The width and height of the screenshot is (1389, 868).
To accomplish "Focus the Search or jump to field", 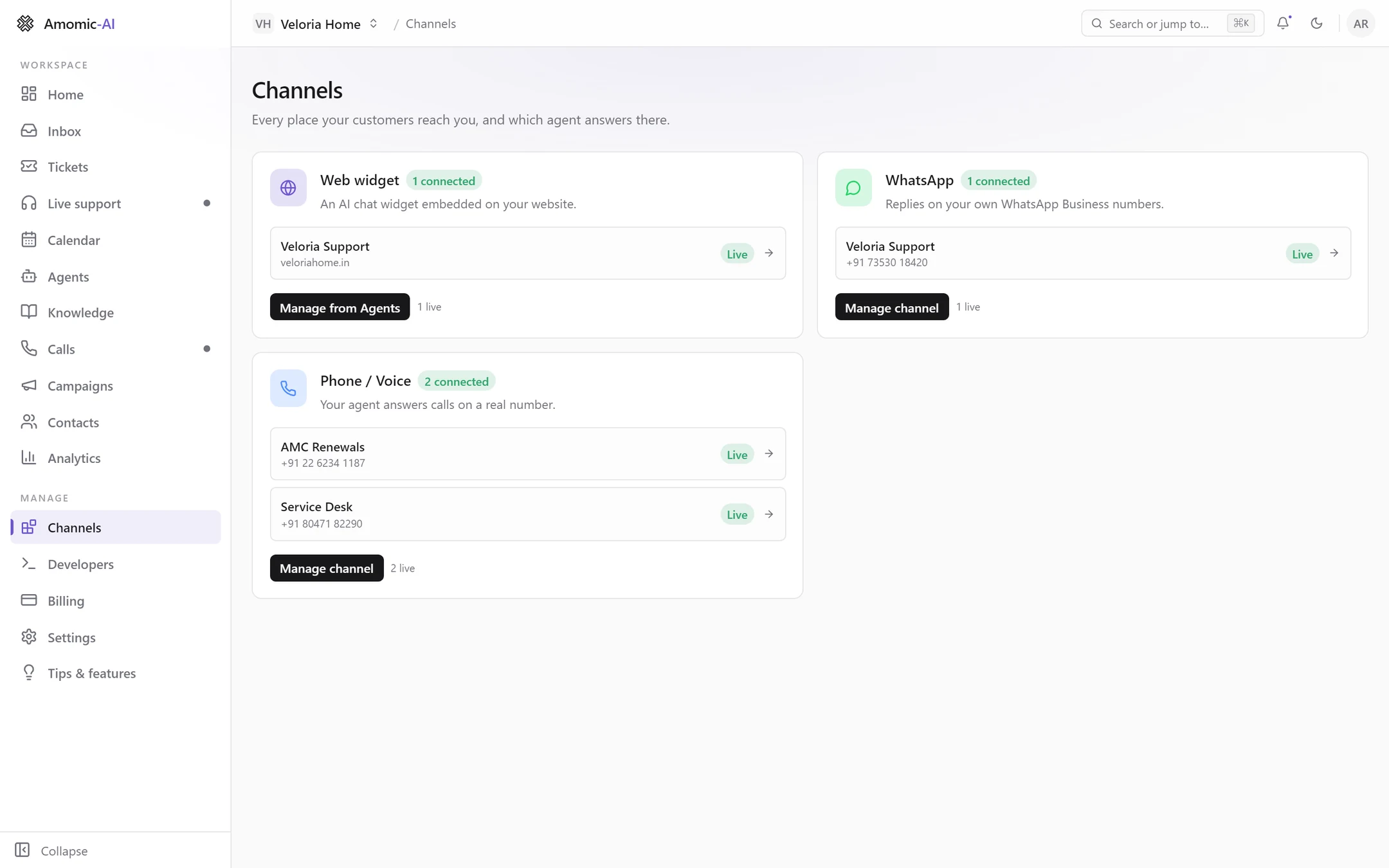I will pyautogui.click(x=1172, y=24).
